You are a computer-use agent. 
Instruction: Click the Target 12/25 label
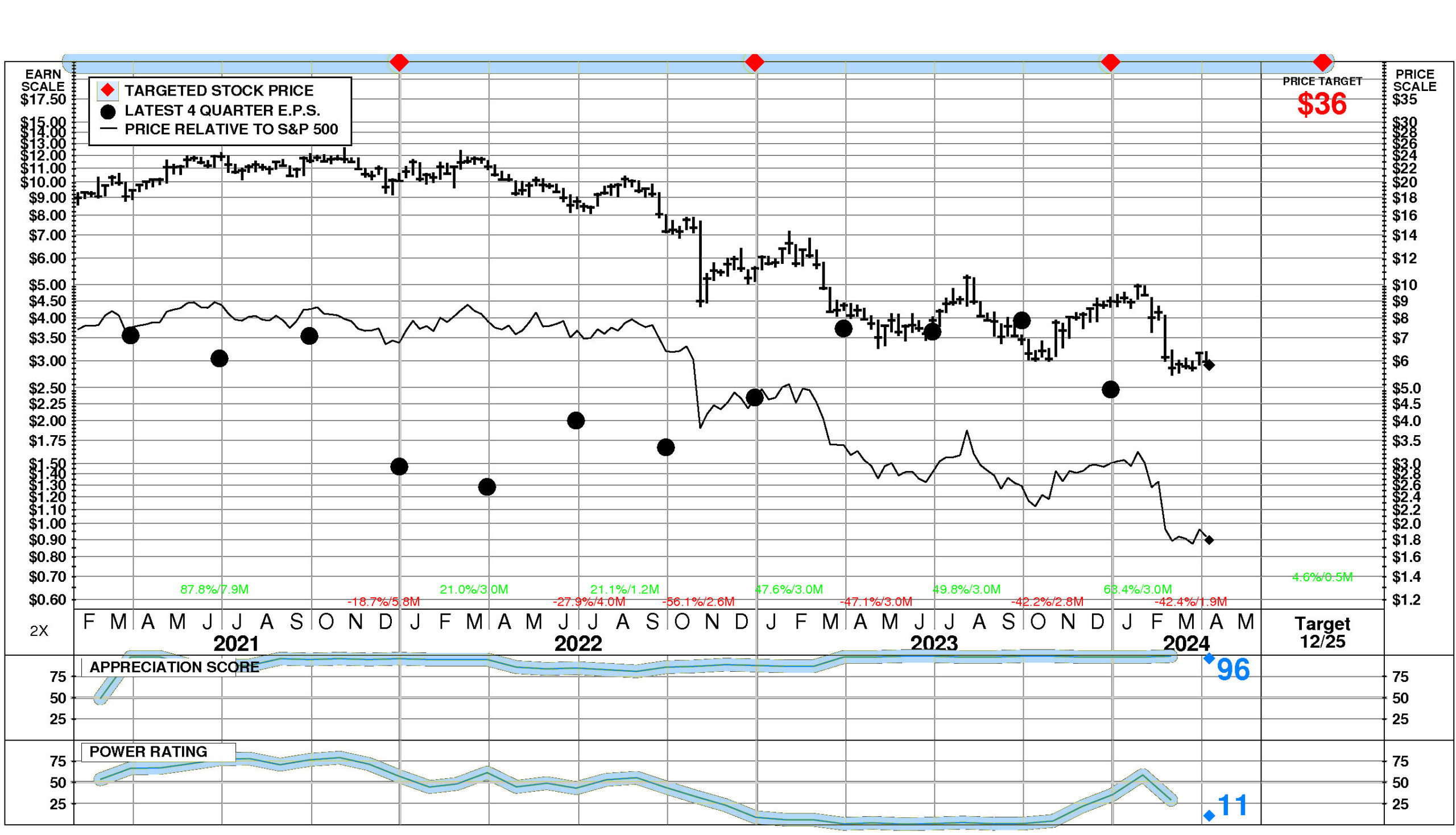[x=1322, y=632]
